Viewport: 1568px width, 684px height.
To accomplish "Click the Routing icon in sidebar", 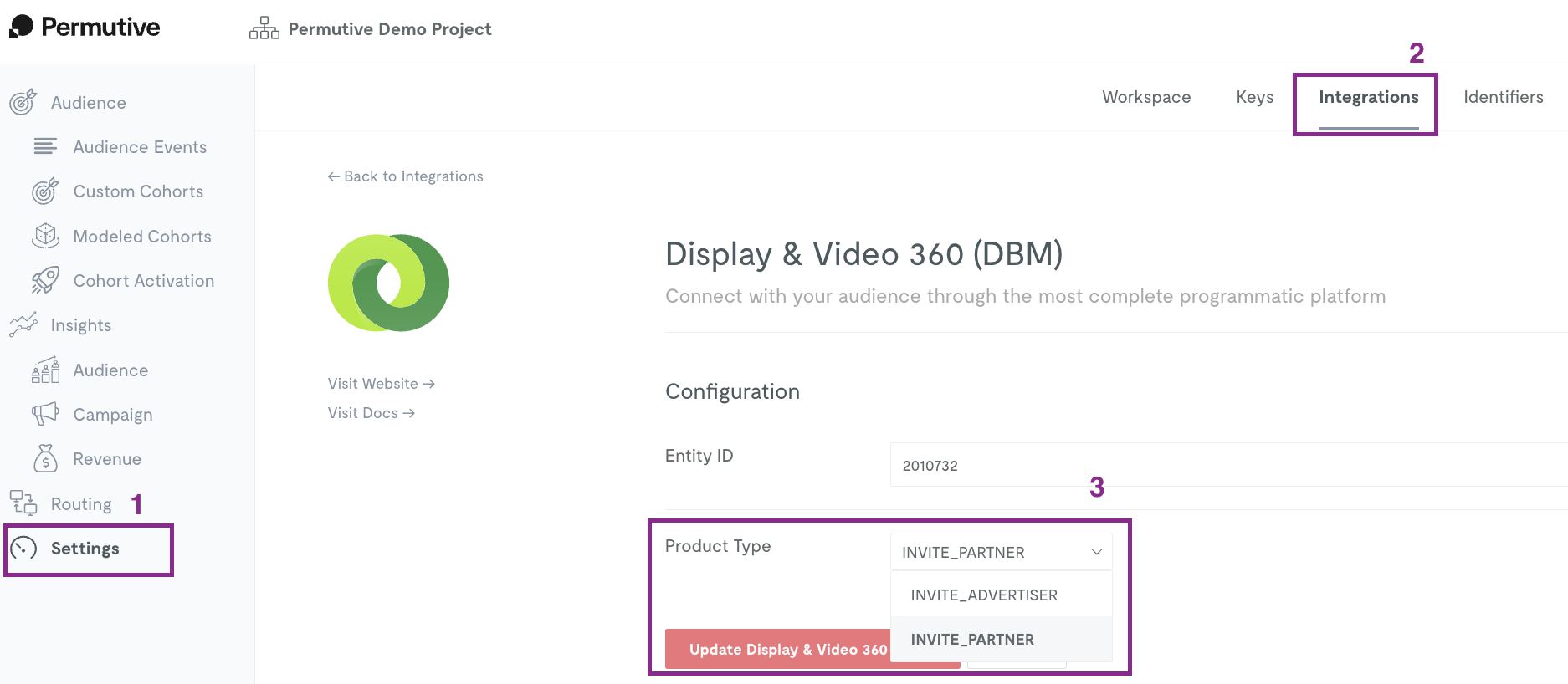I will [x=23, y=503].
